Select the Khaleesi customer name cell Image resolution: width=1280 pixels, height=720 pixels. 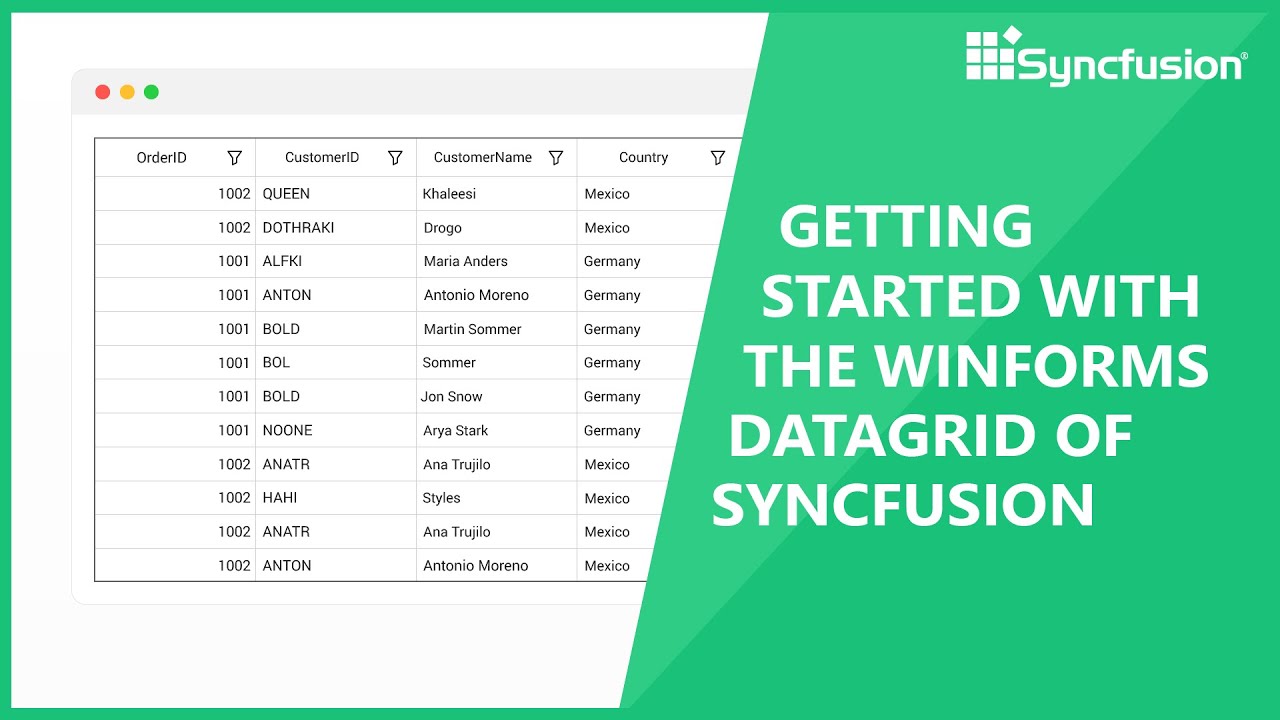(x=497, y=194)
